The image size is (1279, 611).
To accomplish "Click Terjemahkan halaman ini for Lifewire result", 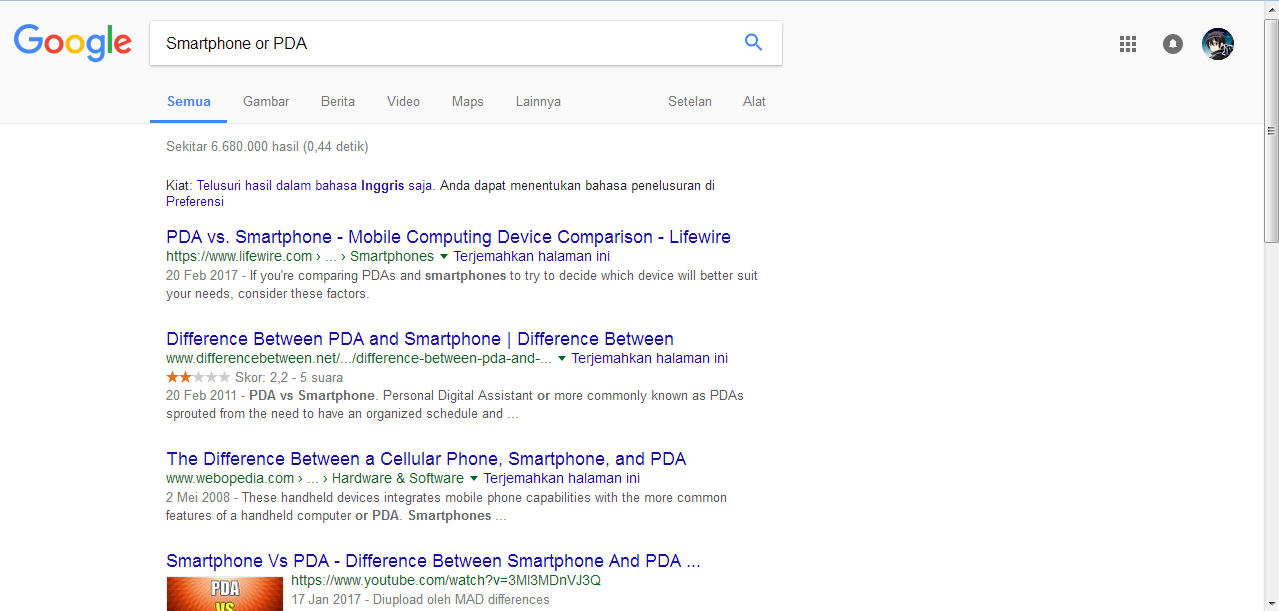I will 531,256.
